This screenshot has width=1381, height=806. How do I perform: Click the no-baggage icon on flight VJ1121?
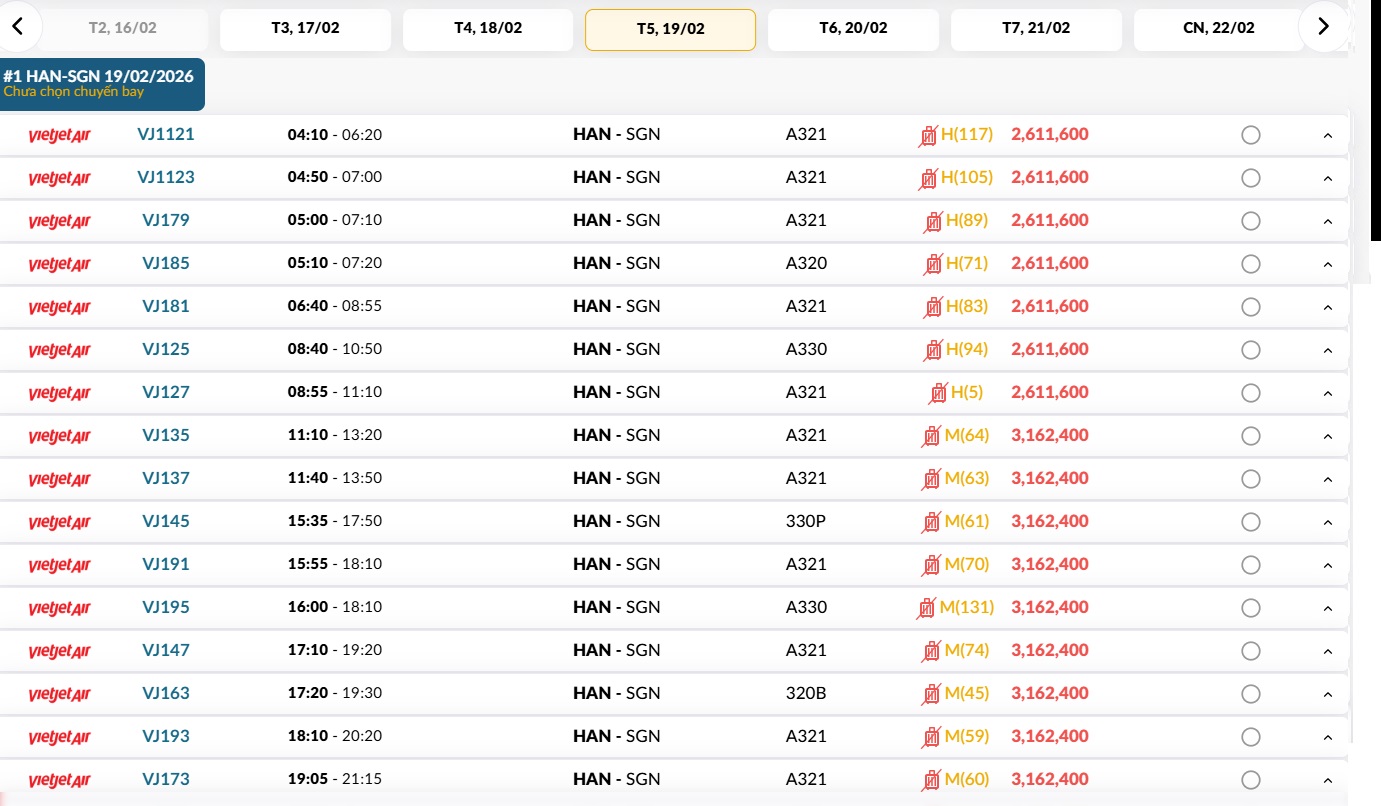pos(928,135)
